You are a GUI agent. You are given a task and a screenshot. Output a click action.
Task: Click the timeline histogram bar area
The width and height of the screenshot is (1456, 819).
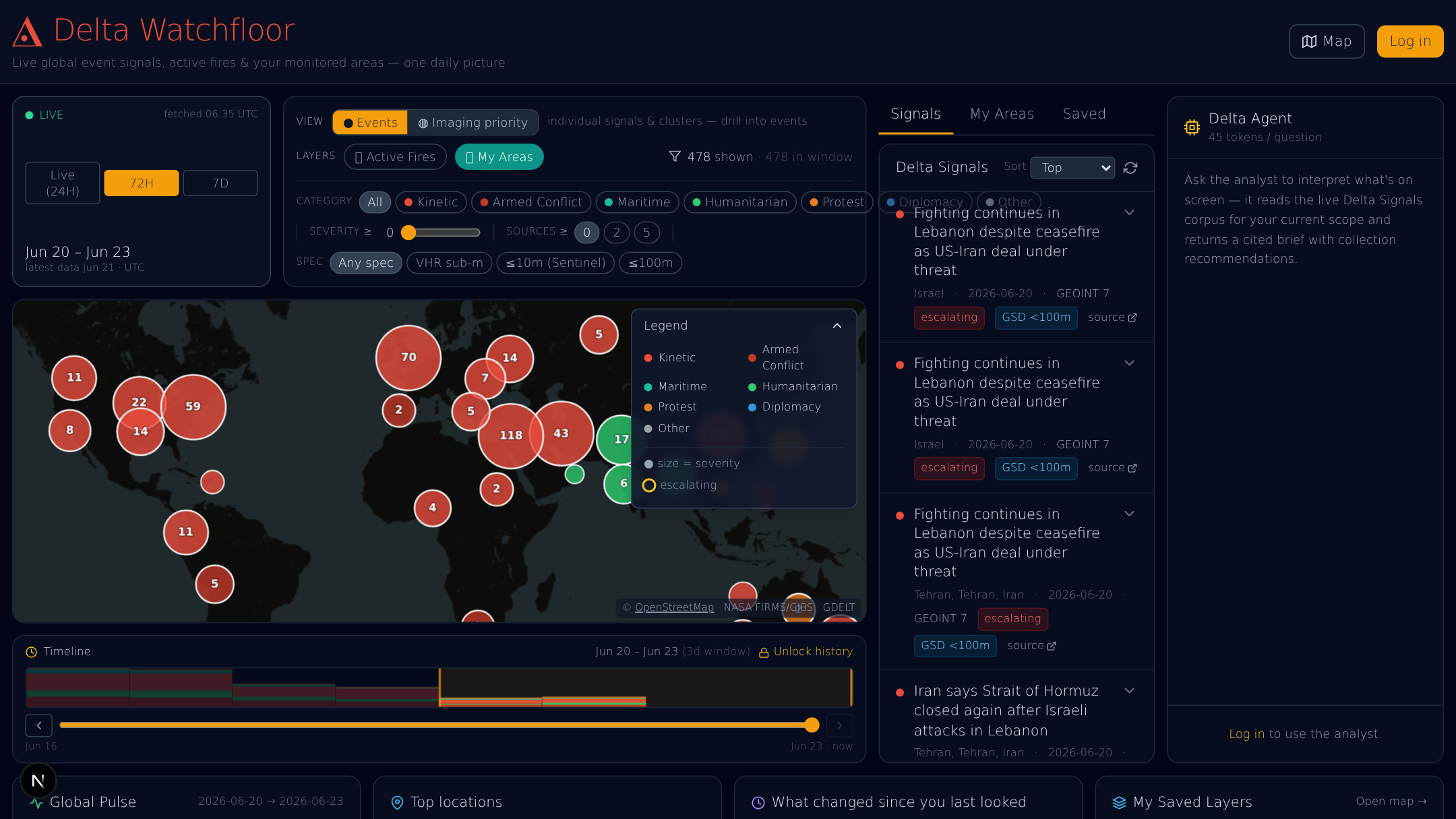pos(439,688)
